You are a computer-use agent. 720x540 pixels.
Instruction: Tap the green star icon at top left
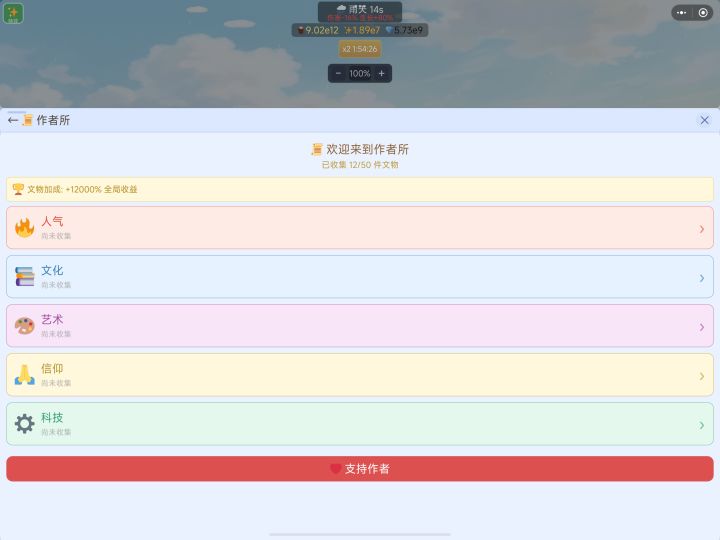pyautogui.click(x=13, y=13)
